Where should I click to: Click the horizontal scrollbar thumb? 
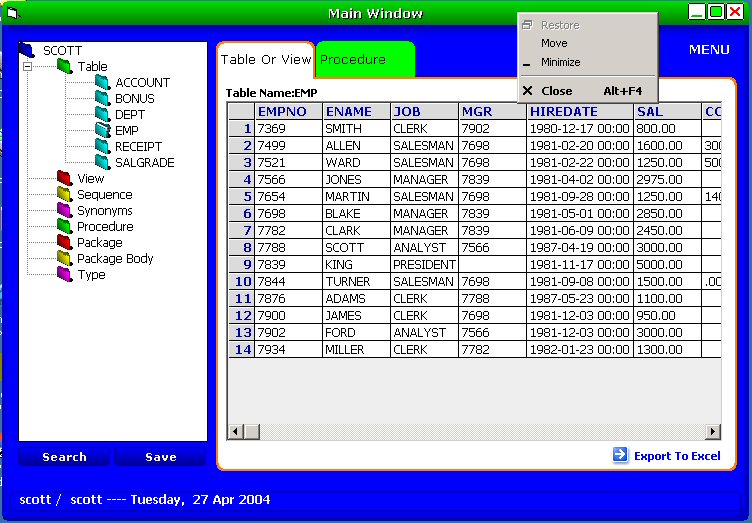click(x=252, y=431)
